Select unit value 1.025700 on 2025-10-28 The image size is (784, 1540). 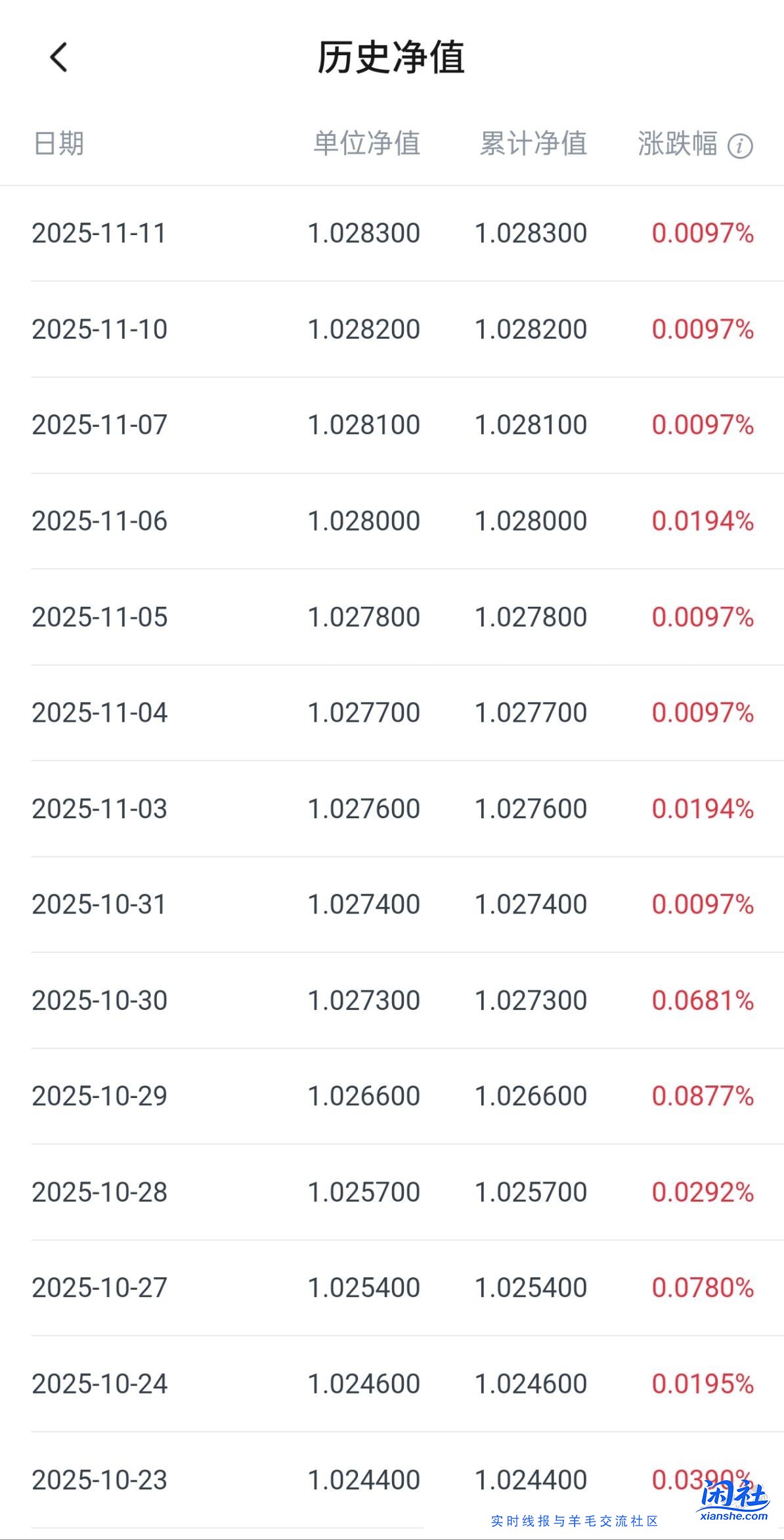[x=364, y=1192]
